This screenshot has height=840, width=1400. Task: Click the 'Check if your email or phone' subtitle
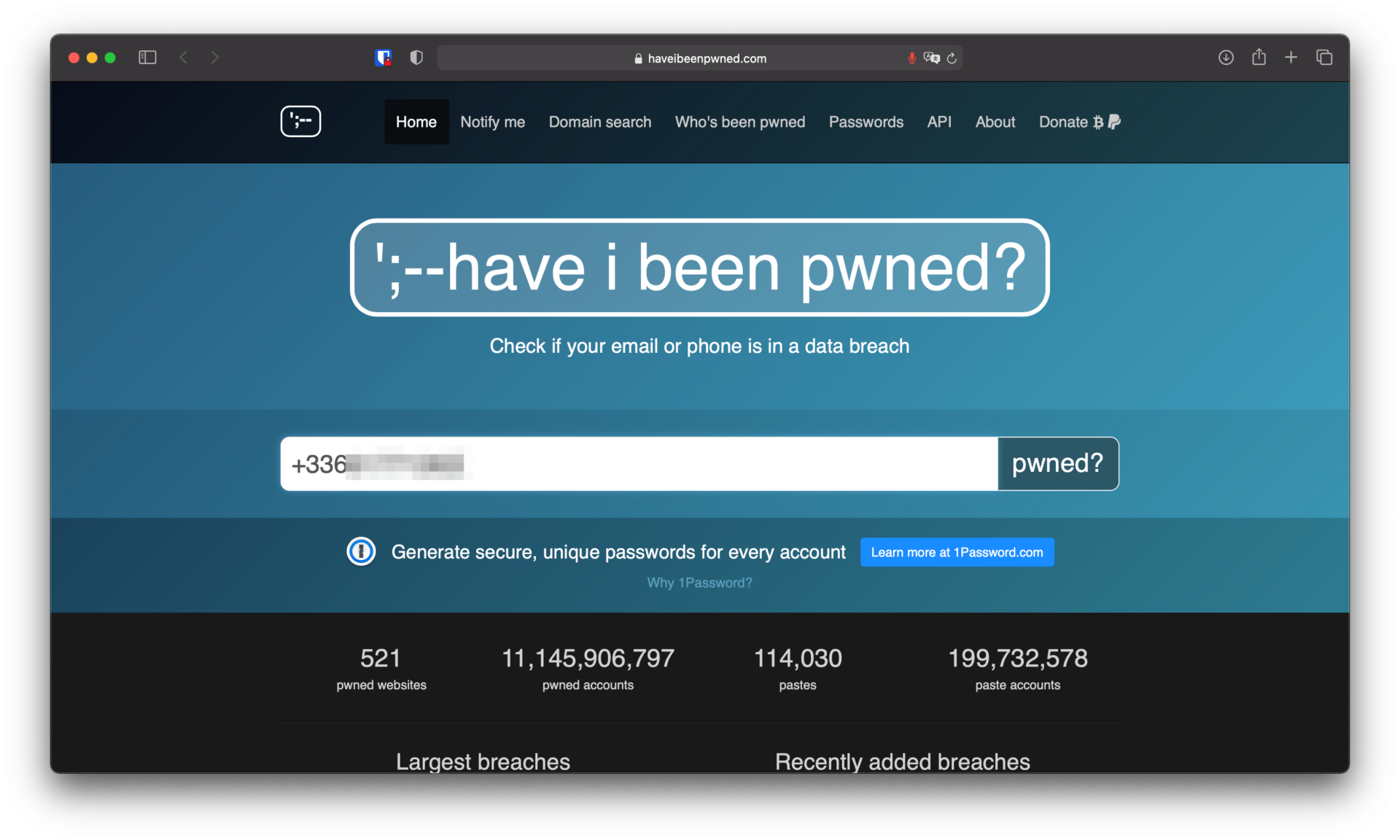tap(699, 346)
